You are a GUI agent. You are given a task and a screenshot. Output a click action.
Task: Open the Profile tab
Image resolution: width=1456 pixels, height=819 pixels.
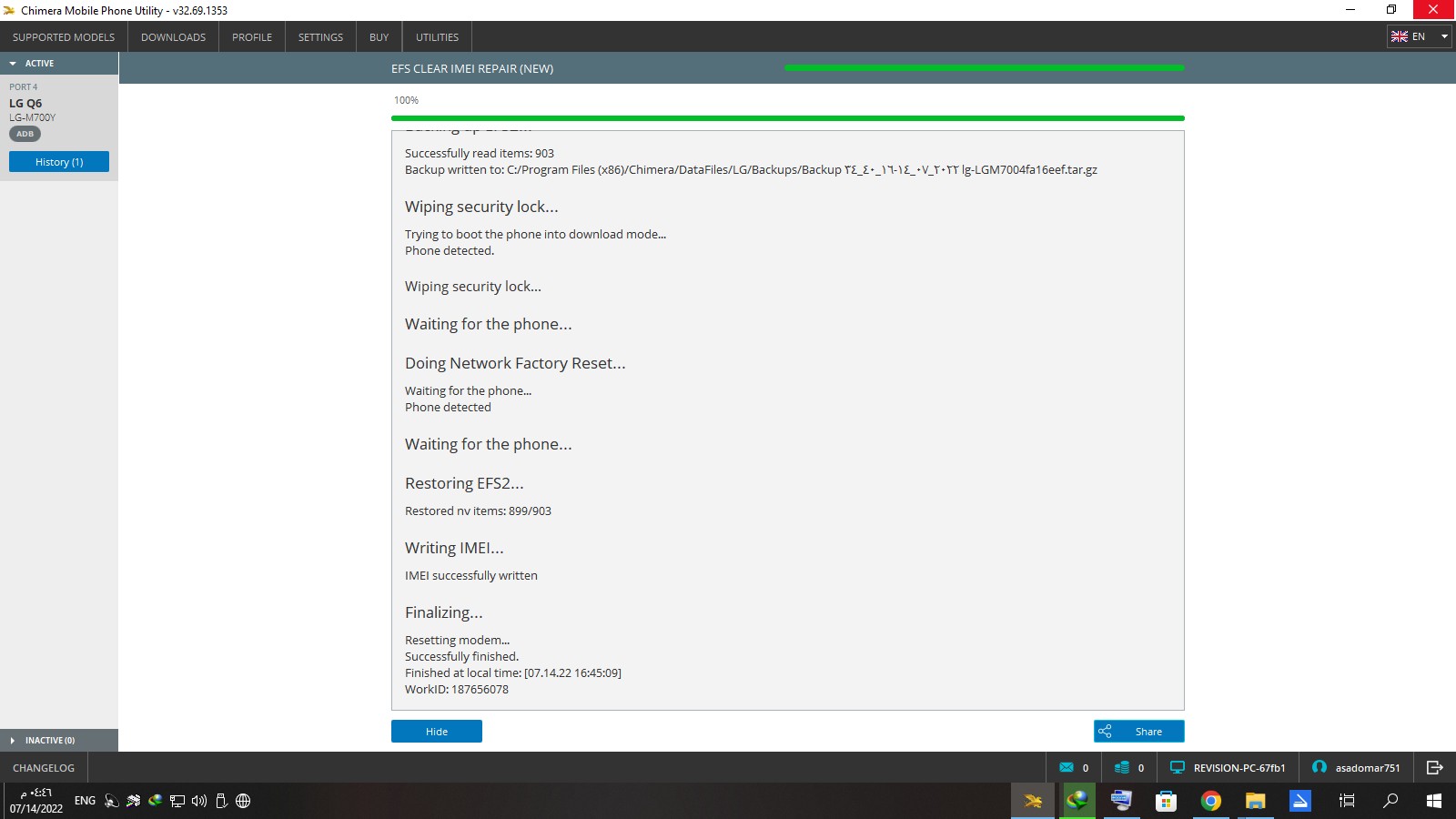252,37
